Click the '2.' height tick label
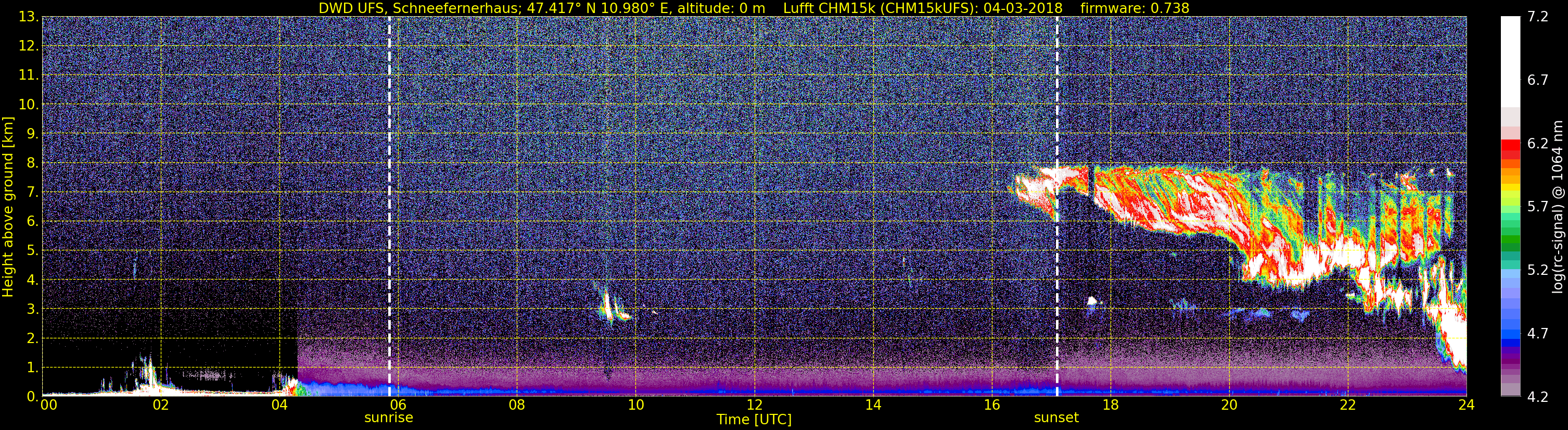1568x430 pixels. tap(32, 339)
